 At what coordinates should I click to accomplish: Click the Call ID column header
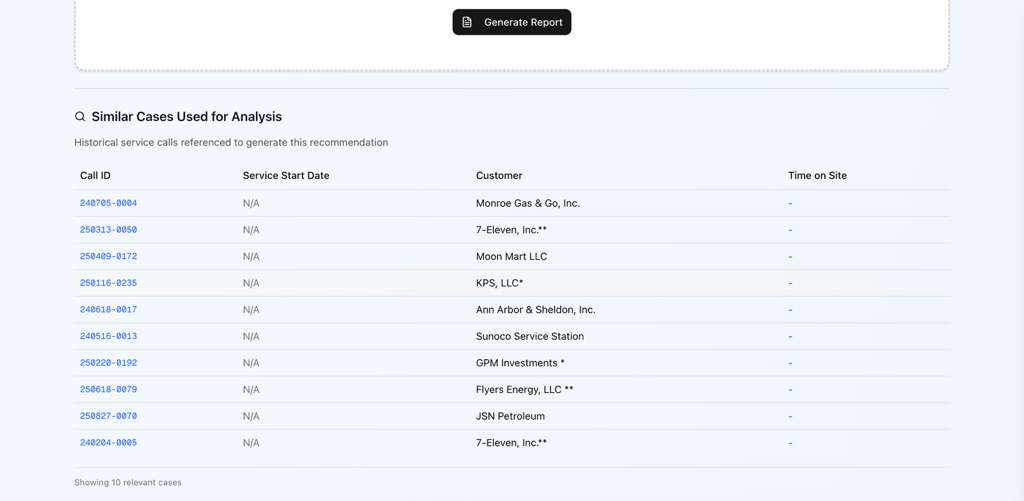(x=95, y=175)
